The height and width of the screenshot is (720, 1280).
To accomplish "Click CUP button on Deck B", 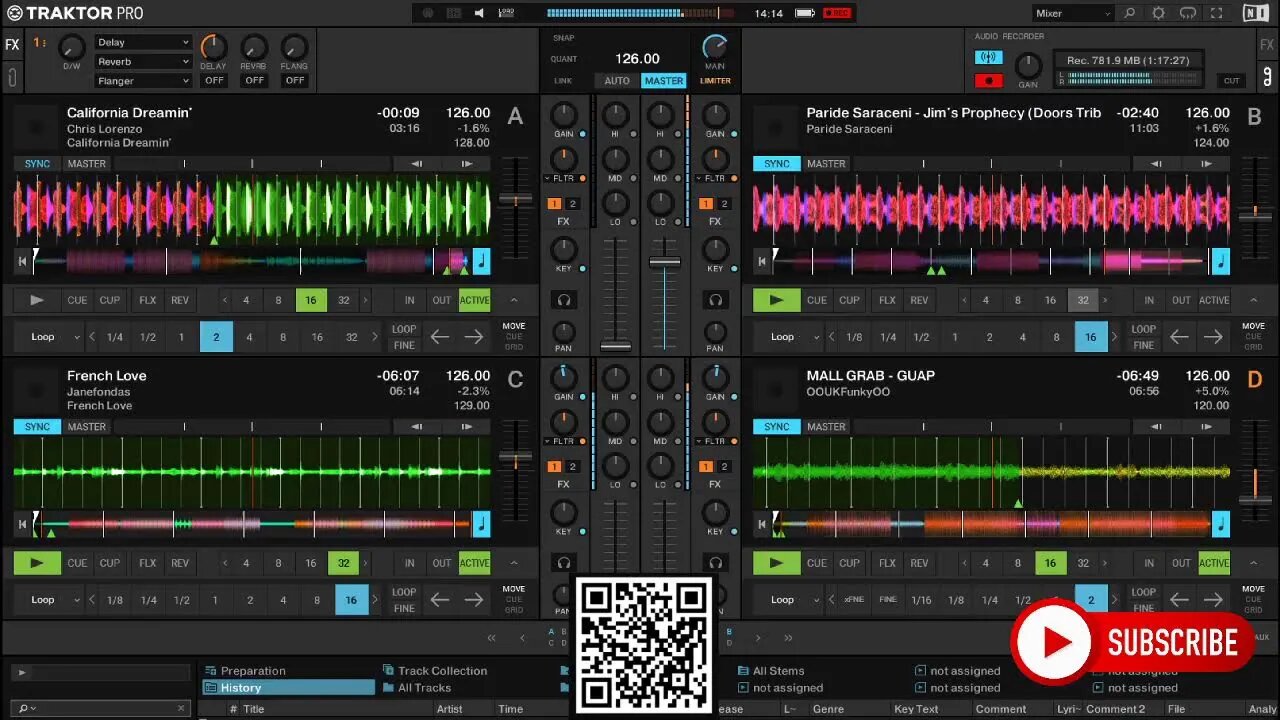I will [849, 300].
